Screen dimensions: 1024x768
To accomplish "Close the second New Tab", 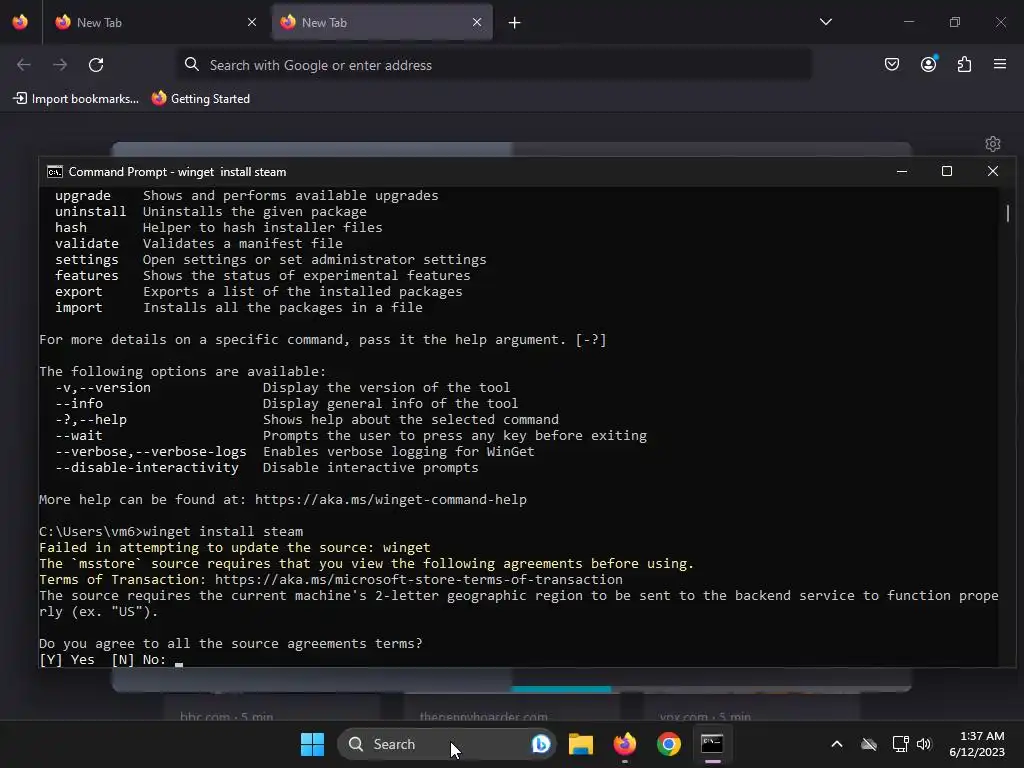I will (x=477, y=22).
